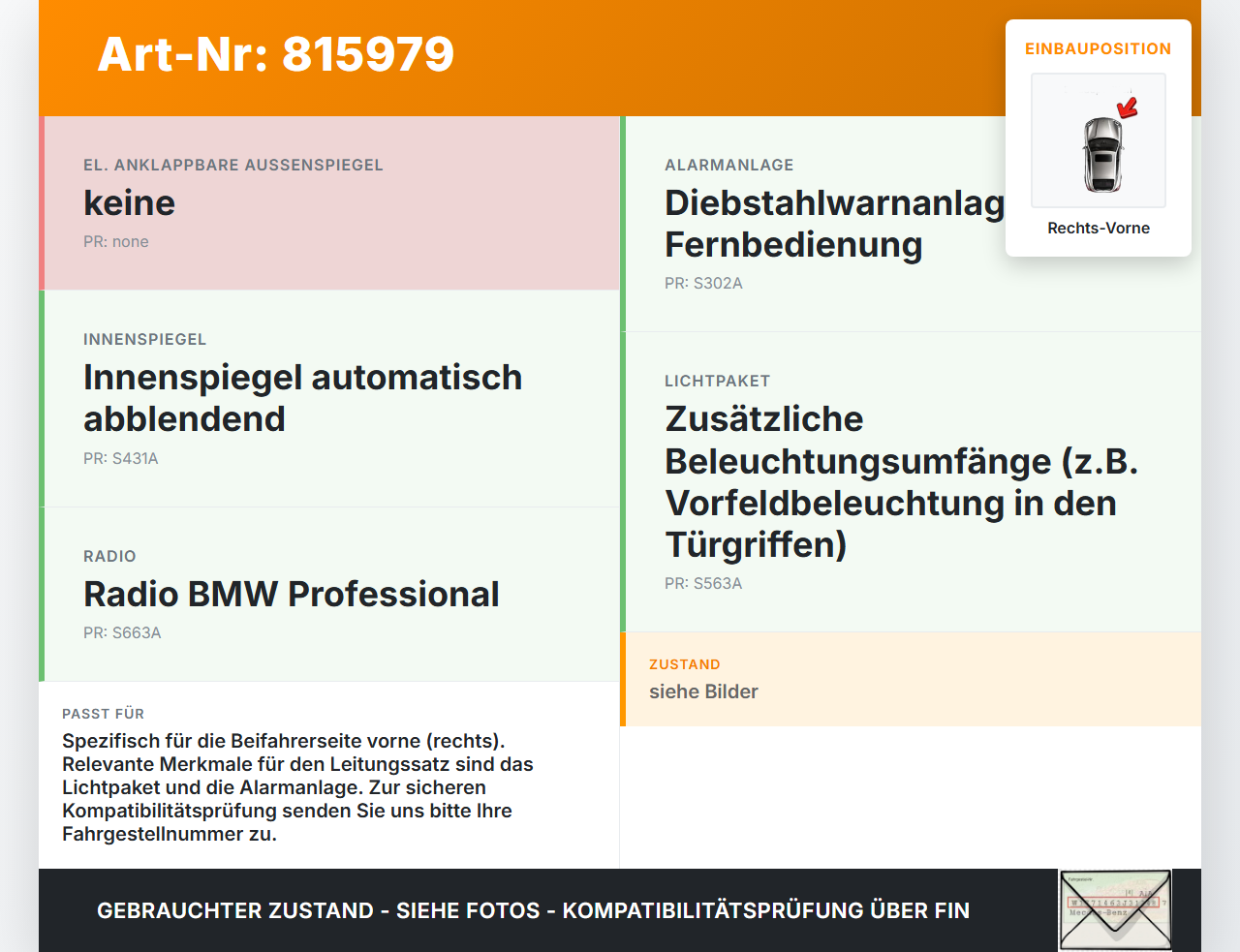Click the GEBRAUCHTER ZUSTAND footer banner text
The image size is (1240, 952).
pyautogui.click(x=533, y=911)
